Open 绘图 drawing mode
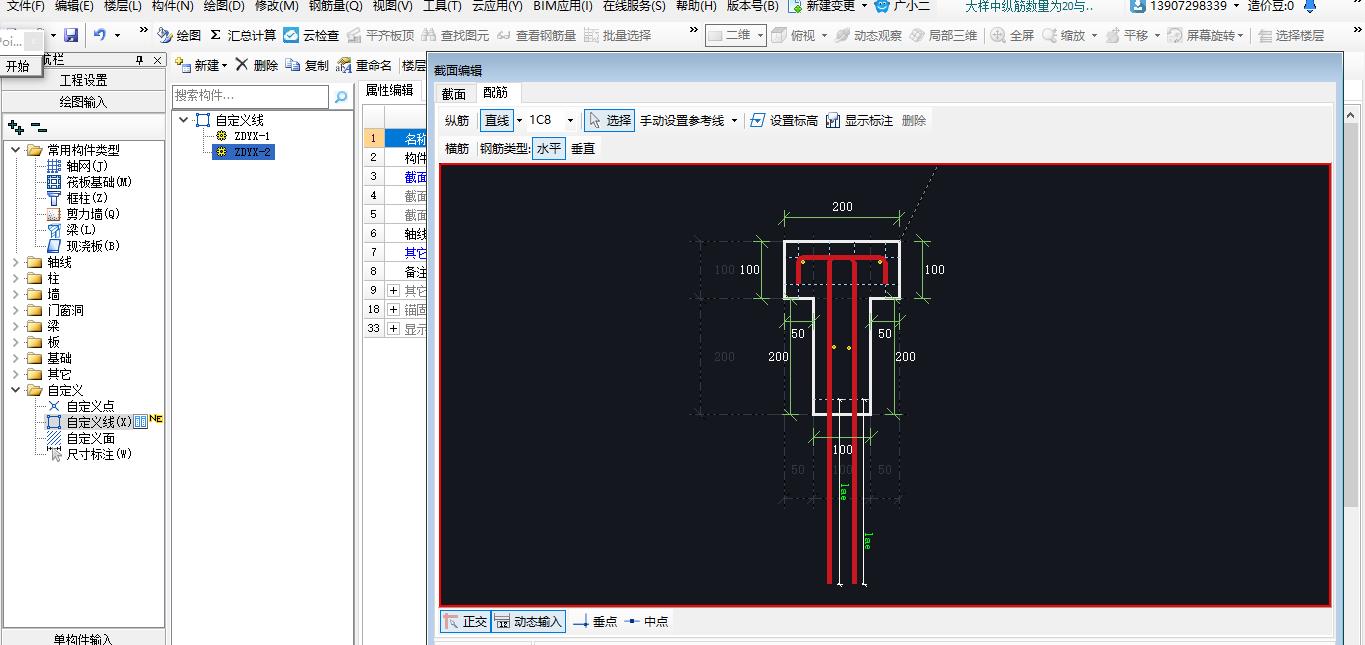Viewport: 1365px width, 645px height. (x=179, y=35)
